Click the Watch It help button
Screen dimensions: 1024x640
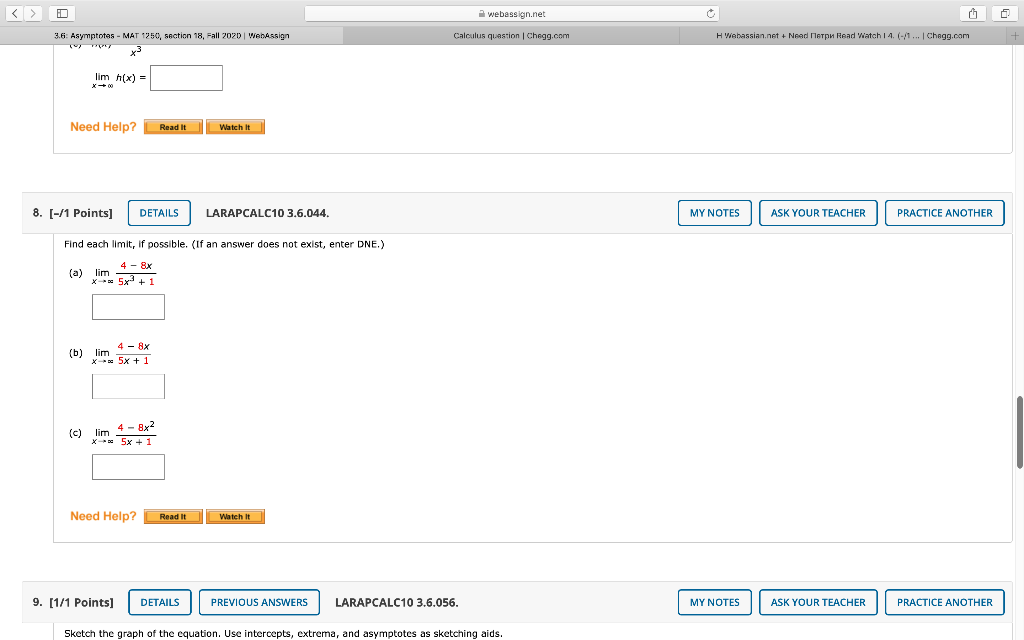234,516
